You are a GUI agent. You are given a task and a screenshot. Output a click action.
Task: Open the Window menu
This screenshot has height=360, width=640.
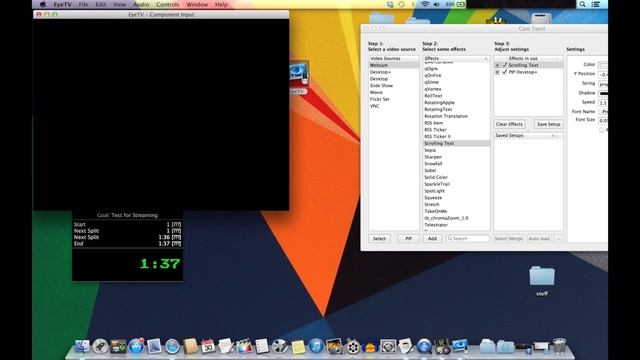pos(197,4)
